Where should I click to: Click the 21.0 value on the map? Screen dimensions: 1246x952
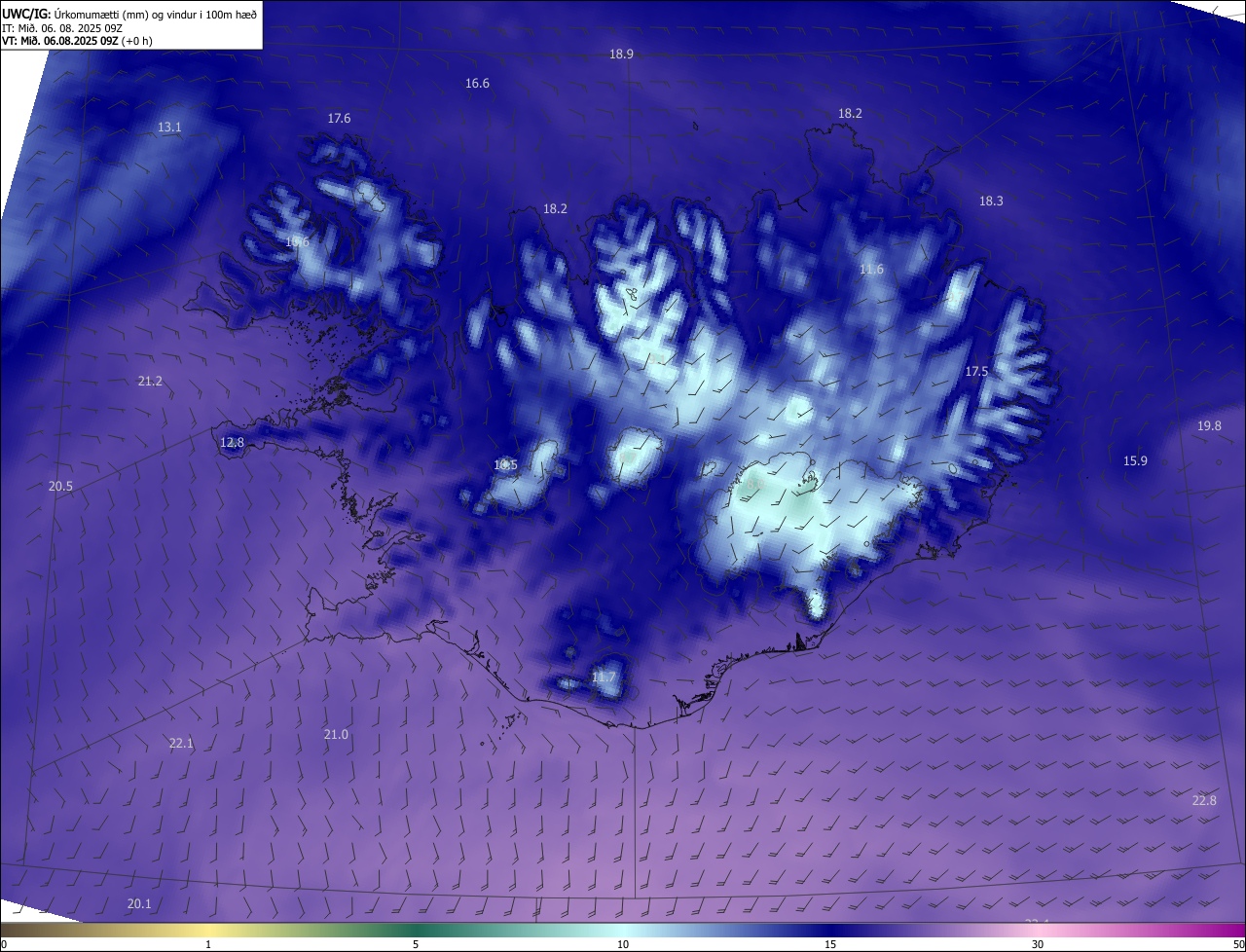[336, 734]
